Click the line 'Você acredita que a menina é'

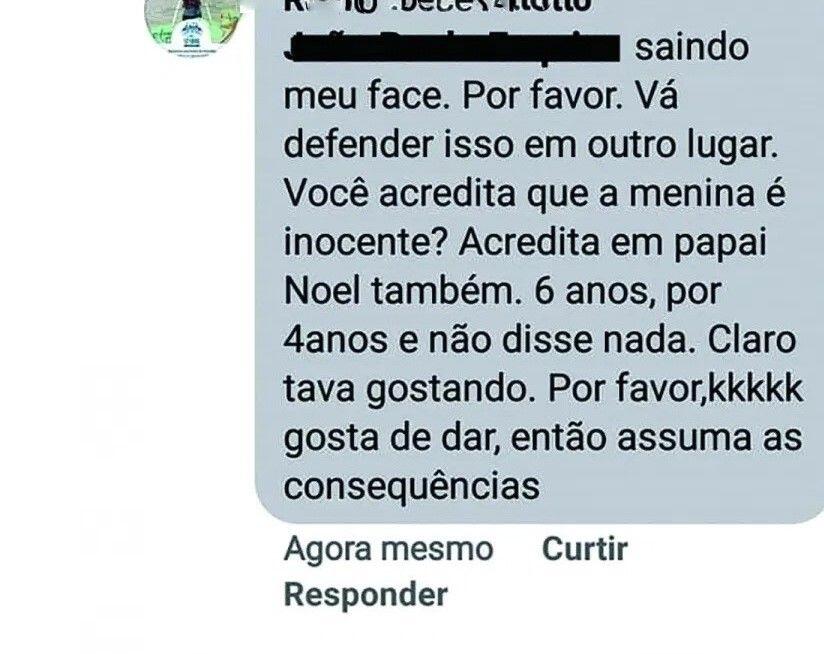[x=535, y=193]
